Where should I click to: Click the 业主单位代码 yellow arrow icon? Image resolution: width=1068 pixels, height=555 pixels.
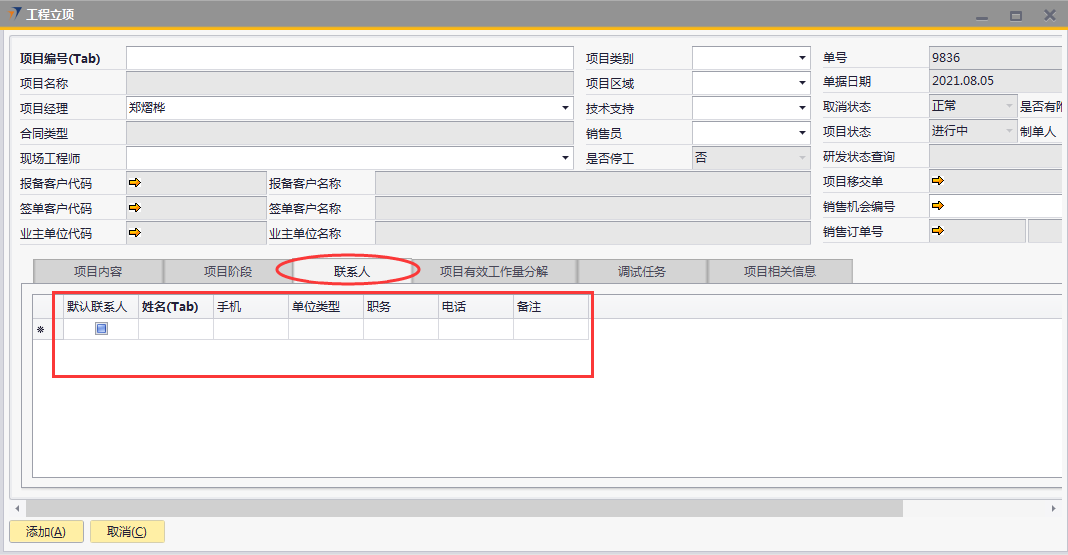coord(135,232)
